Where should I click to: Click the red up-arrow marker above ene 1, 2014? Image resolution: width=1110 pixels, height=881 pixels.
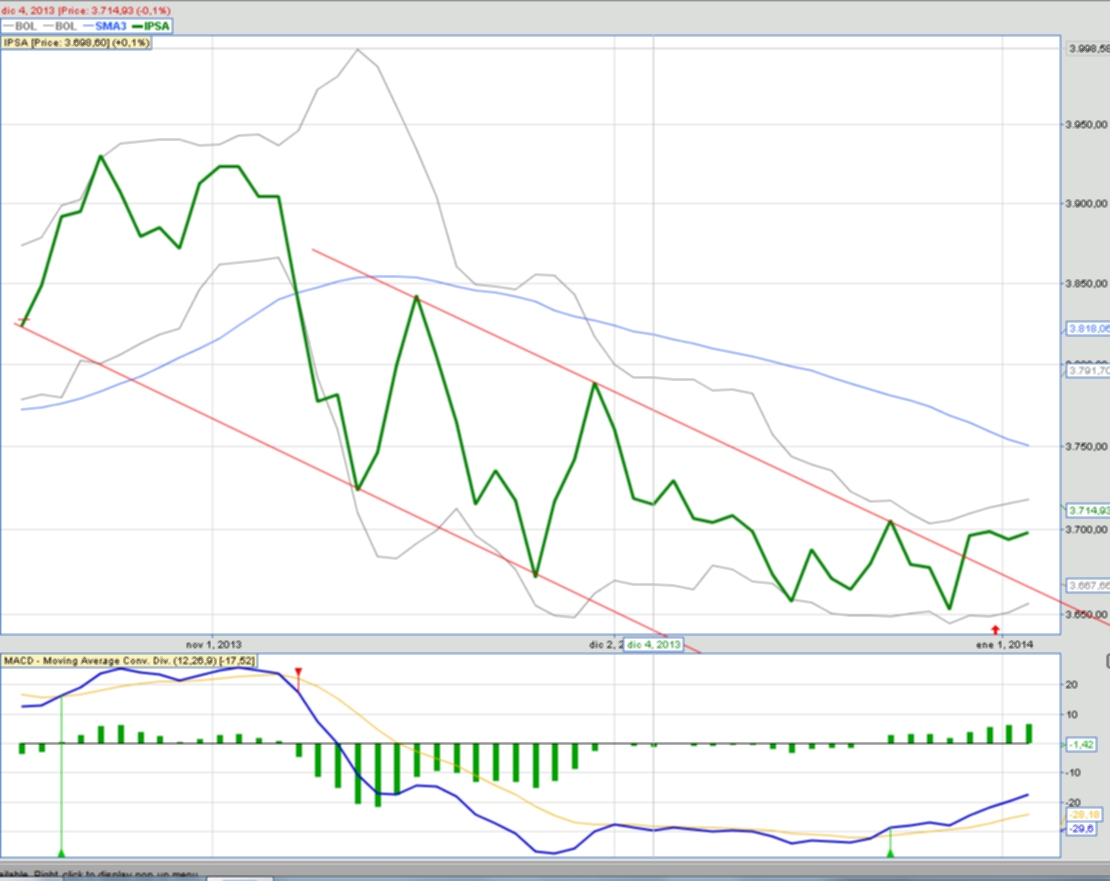pos(995,630)
